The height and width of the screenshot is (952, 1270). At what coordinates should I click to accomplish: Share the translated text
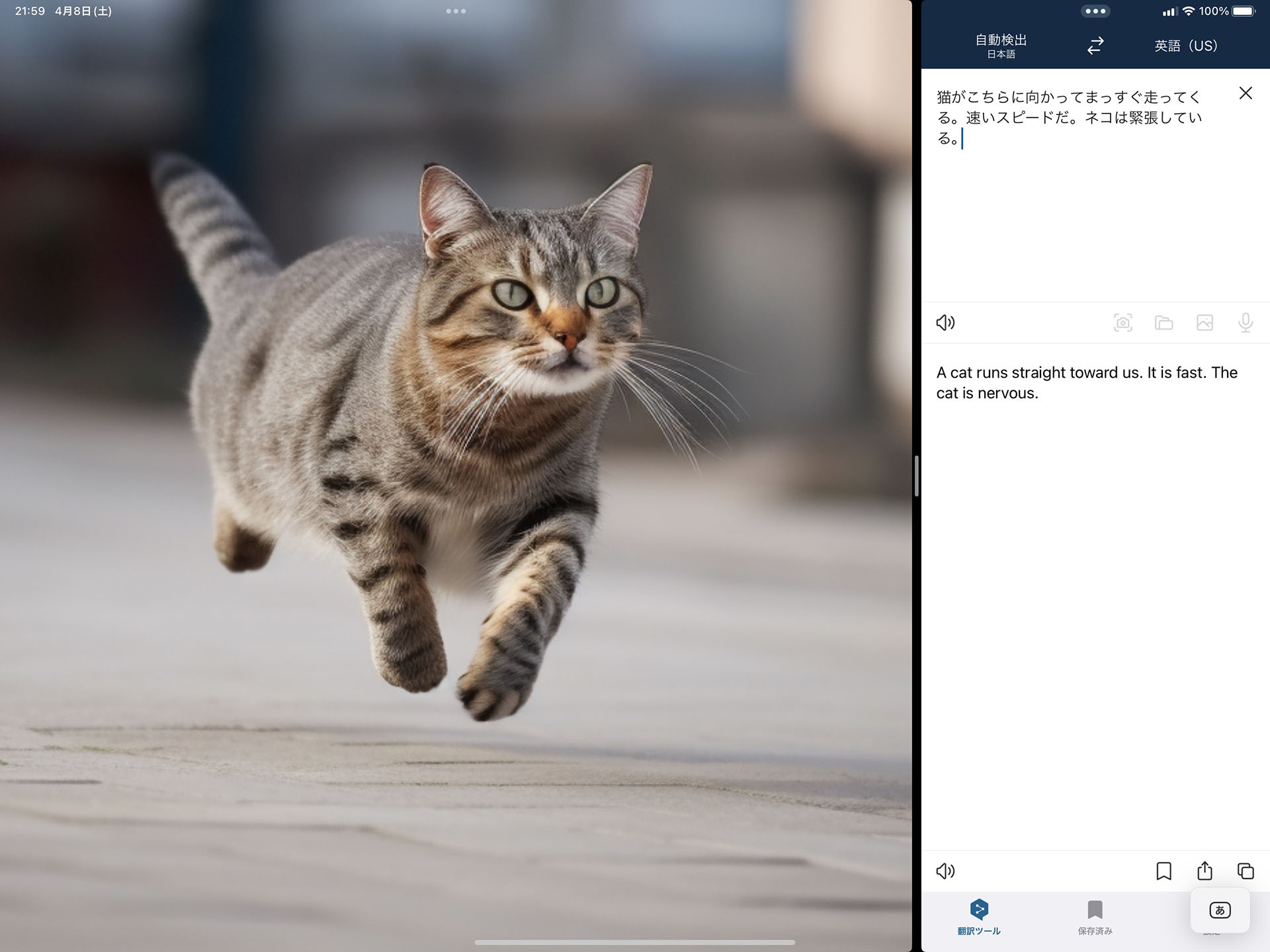[1205, 871]
